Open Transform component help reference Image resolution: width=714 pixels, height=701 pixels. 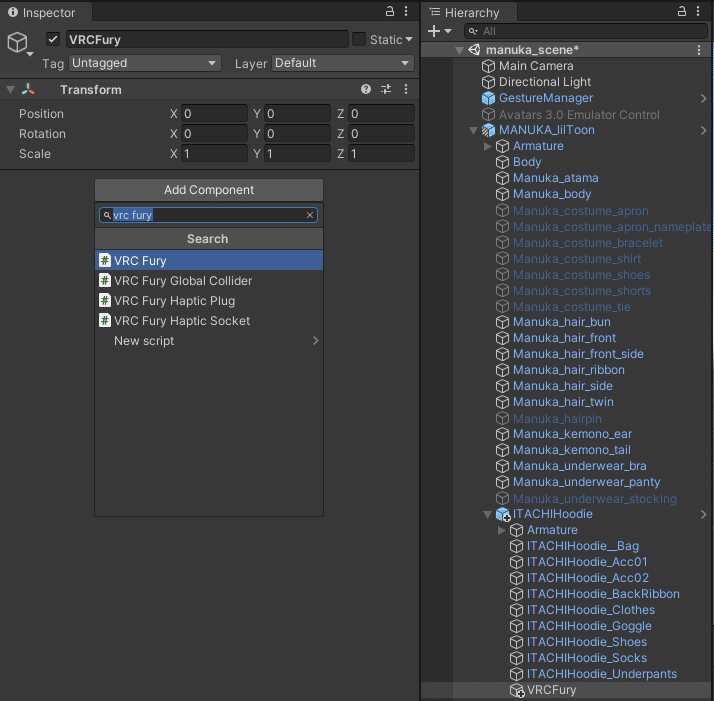(x=366, y=89)
